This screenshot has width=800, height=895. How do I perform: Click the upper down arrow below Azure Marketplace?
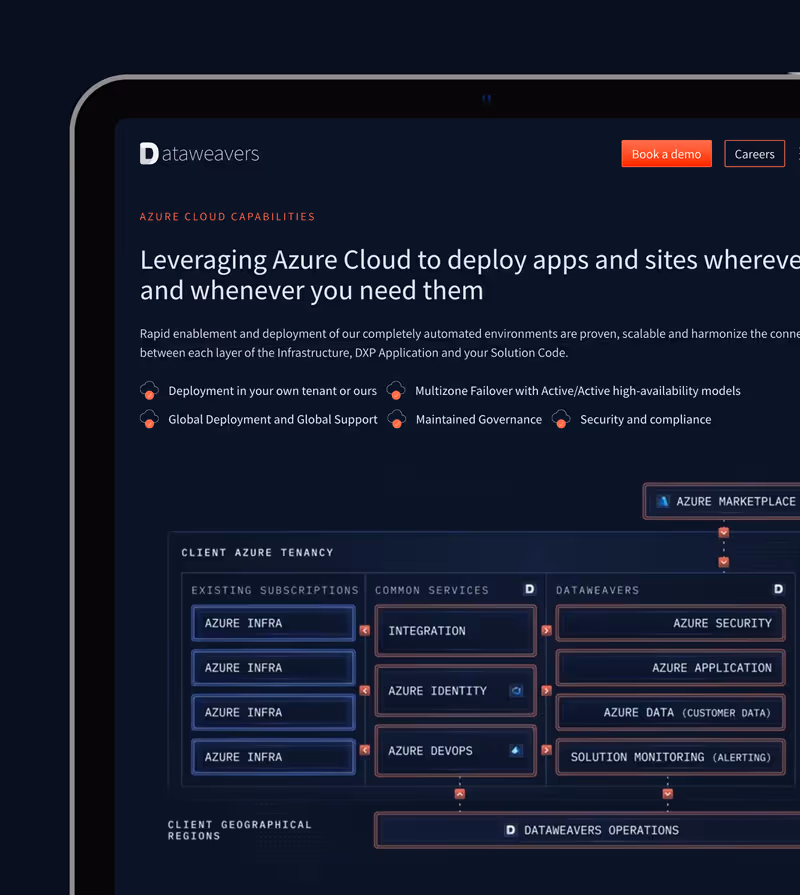click(724, 533)
